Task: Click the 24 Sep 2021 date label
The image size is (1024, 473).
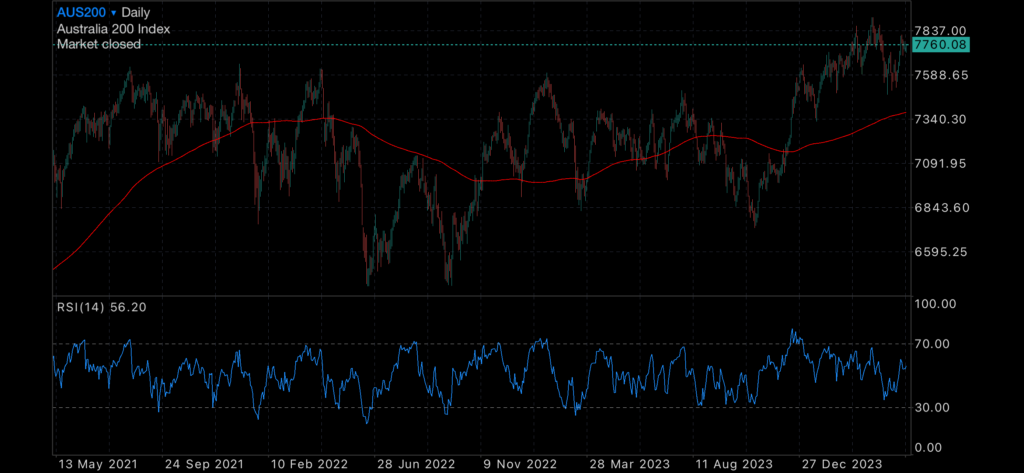Action: point(204,465)
